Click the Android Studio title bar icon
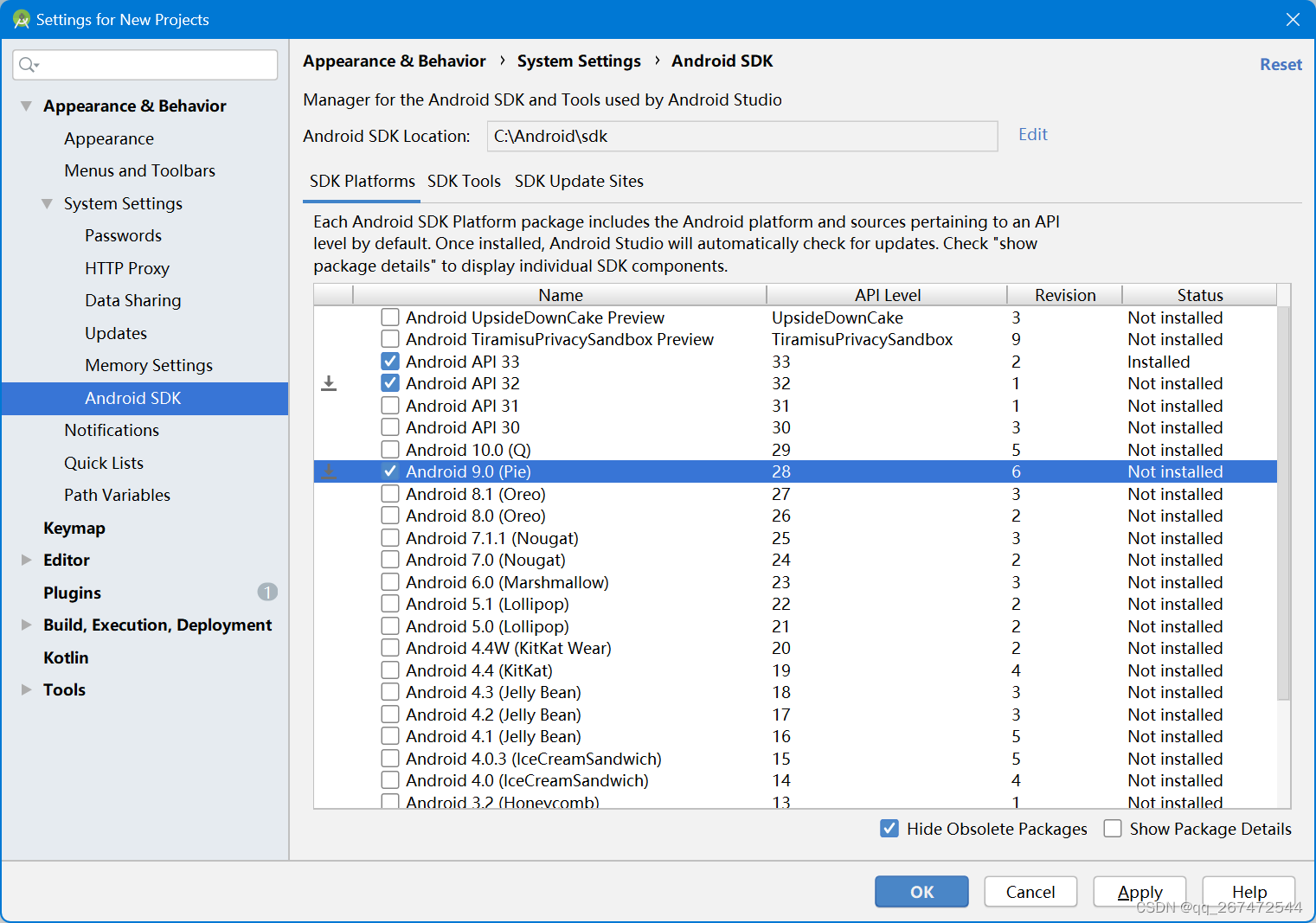The width and height of the screenshot is (1316, 923). 21,19
